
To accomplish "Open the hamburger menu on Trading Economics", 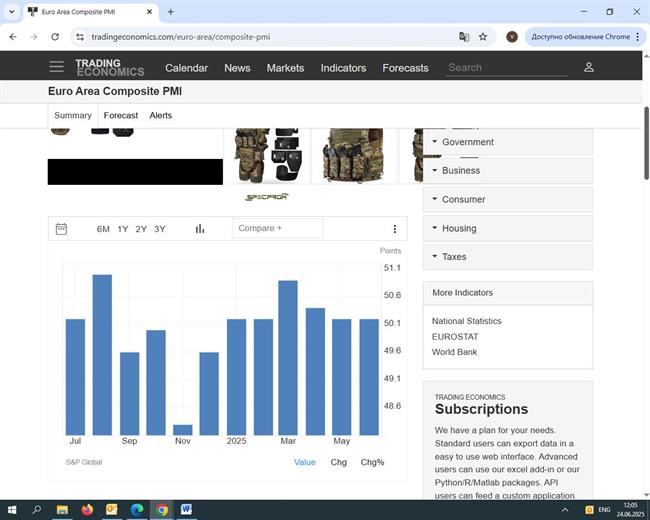I will coord(56,67).
